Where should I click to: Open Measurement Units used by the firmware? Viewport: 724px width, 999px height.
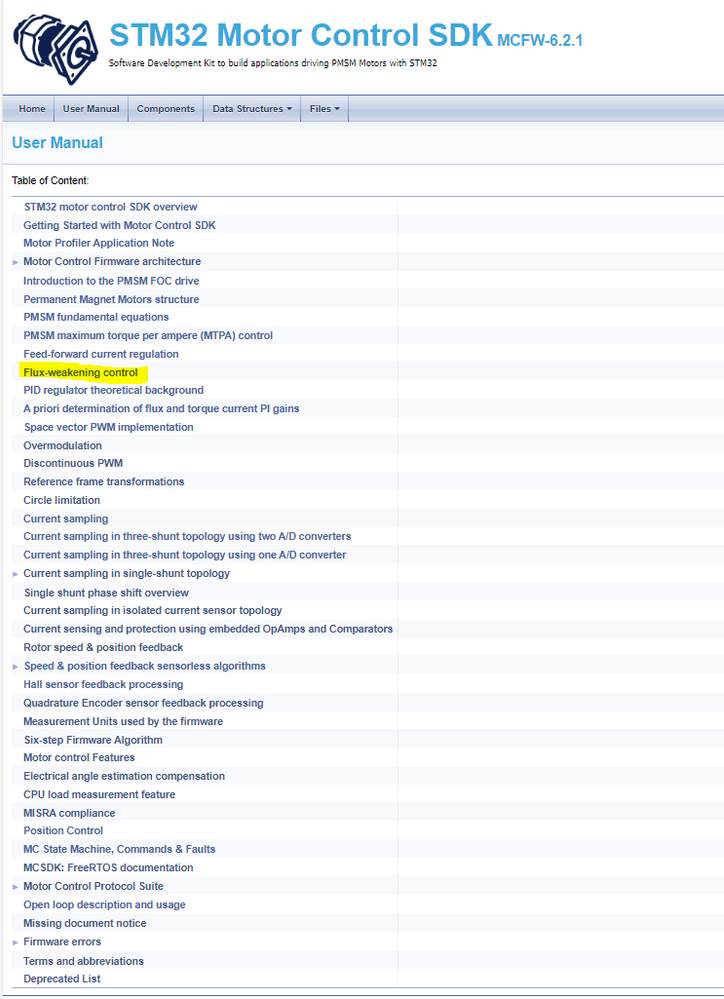click(124, 721)
